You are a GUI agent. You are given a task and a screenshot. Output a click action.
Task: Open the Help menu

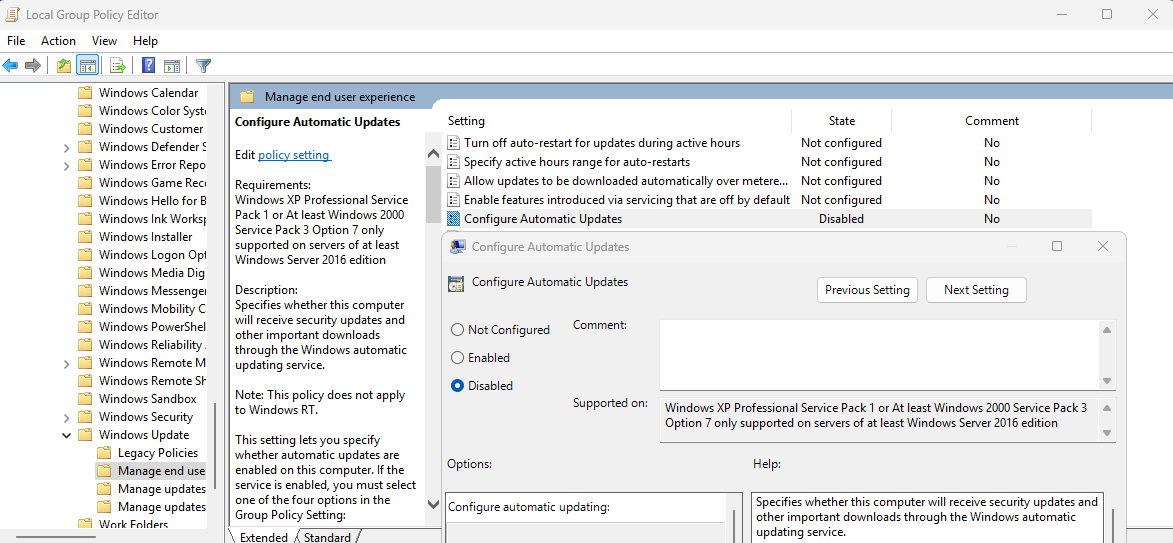point(145,40)
